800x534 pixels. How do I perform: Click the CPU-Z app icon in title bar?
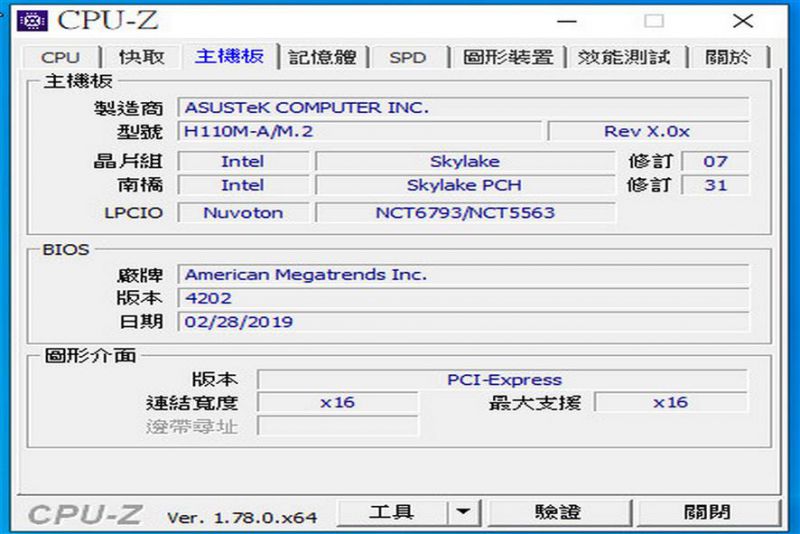coord(32,21)
